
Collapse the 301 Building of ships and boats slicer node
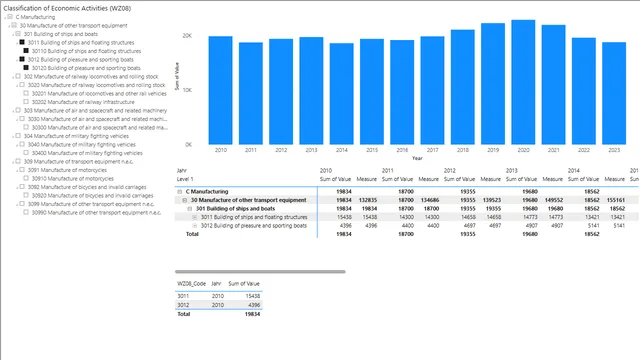(13, 35)
